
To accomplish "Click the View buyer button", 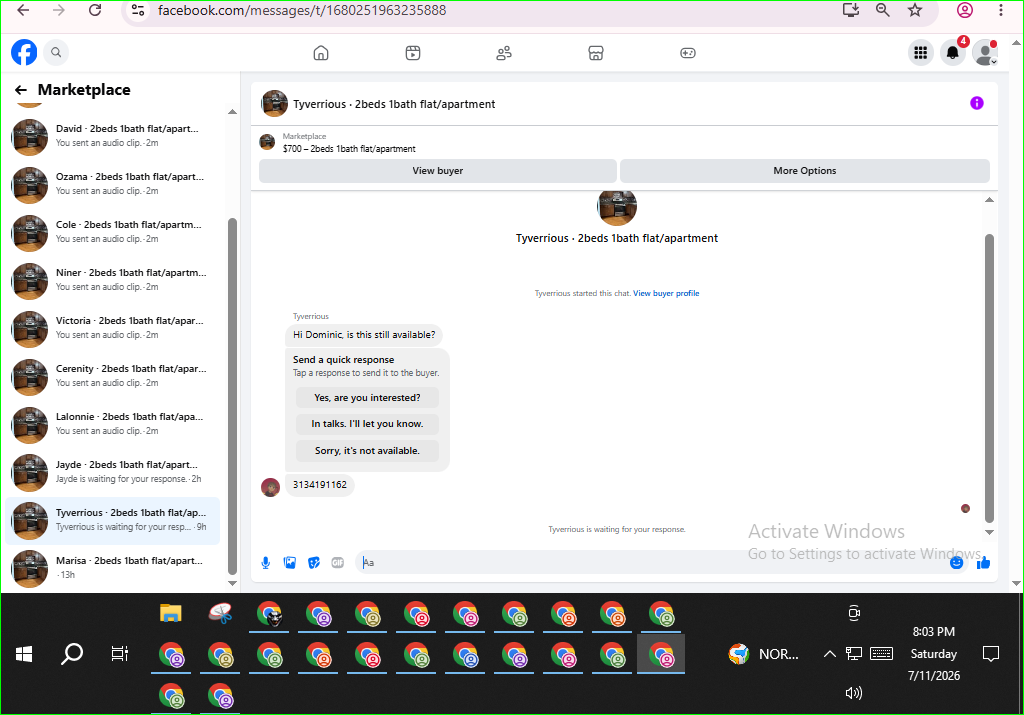I will (438, 170).
